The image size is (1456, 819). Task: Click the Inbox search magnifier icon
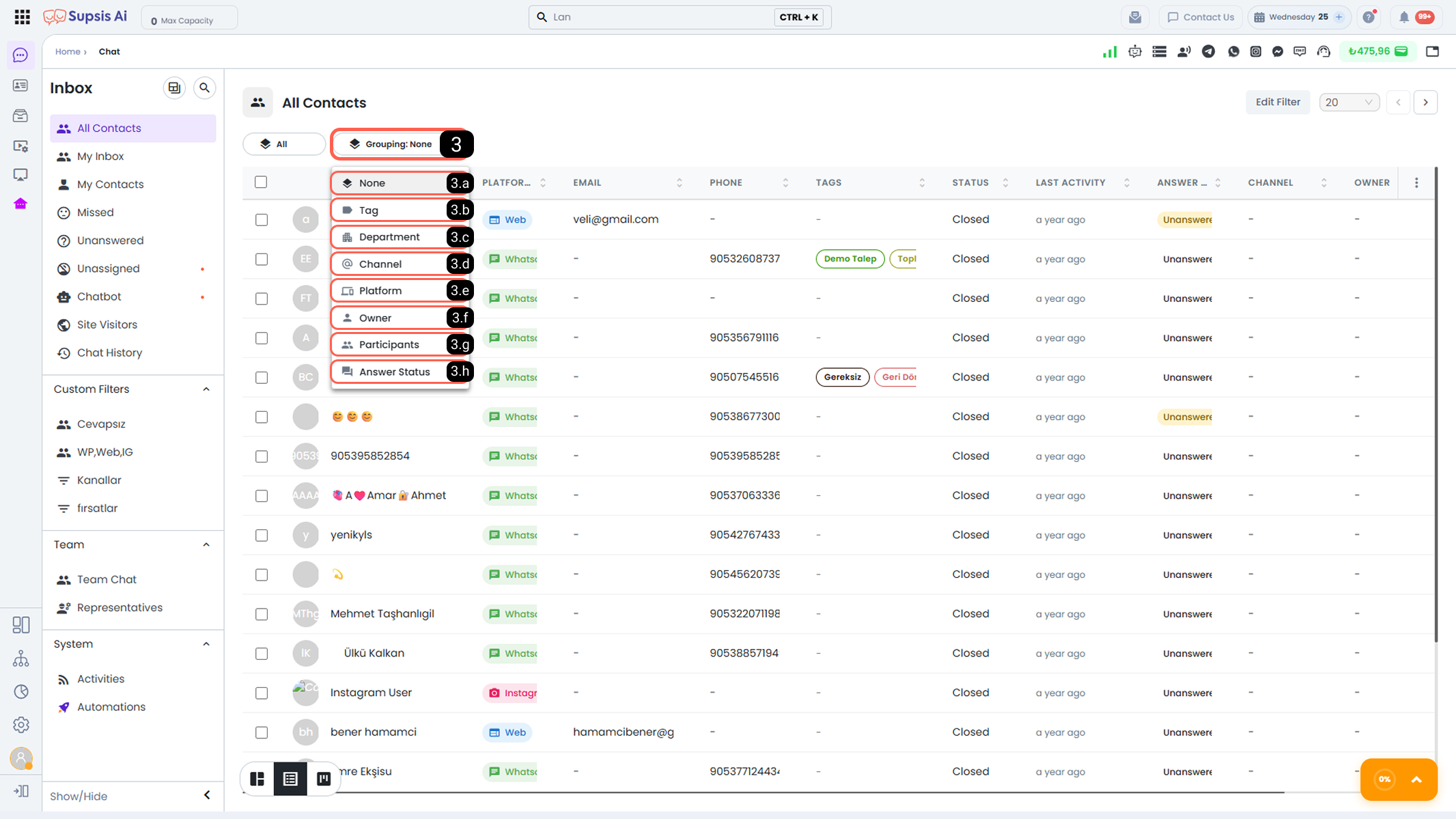coord(204,88)
